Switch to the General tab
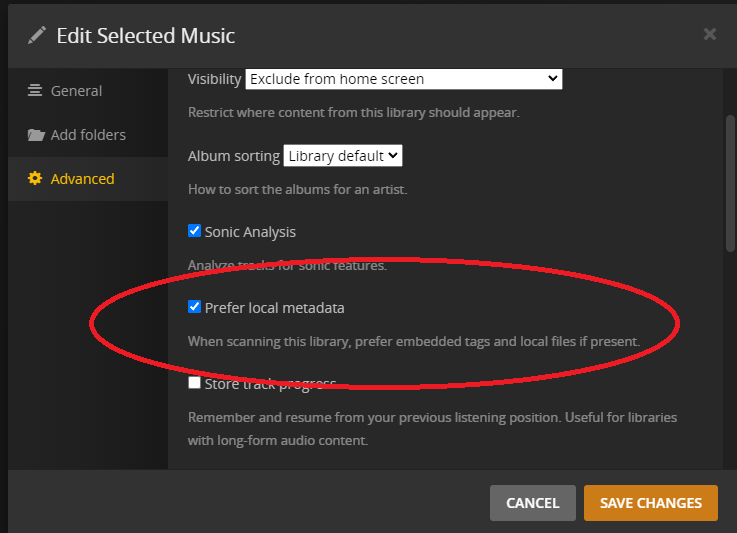 pyautogui.click(x=76, y=91)
